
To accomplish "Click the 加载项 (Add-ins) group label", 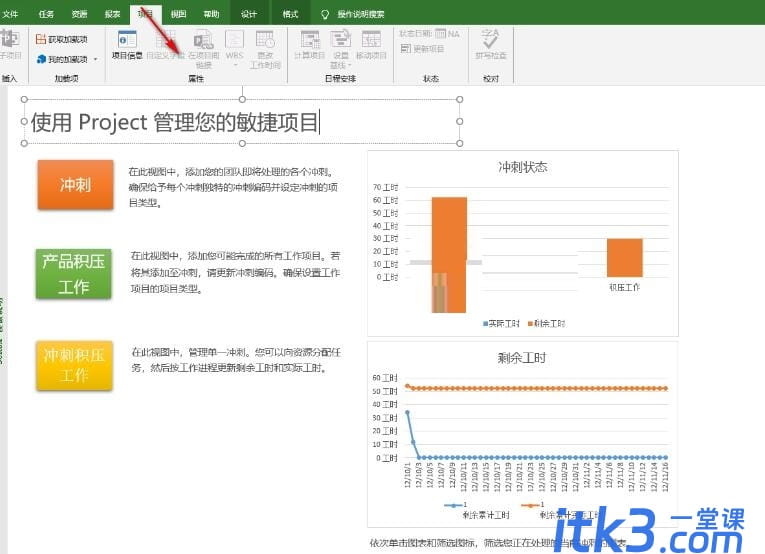I will (x=66, y=79).
